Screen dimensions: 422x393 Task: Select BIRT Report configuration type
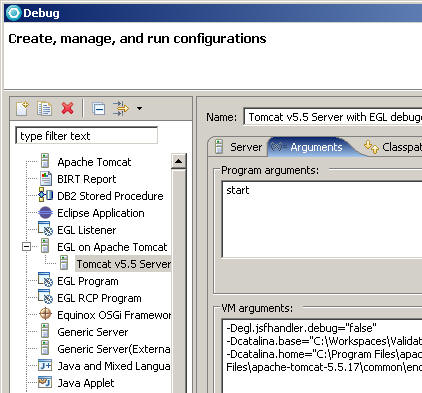(87, 179)
